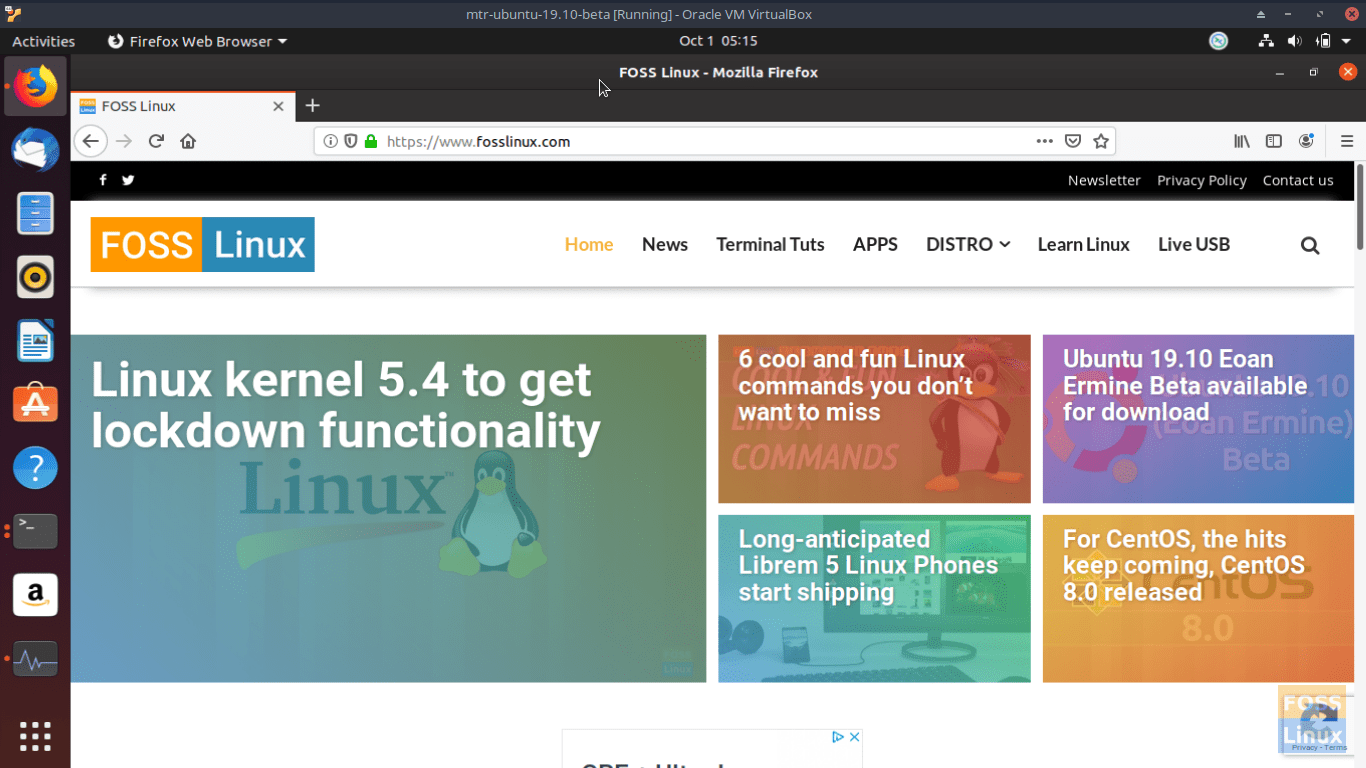The width and height of the screenshot is (1366, 768).
Task: Open the clock Oct 1 05:15 calendar
Action: pyautogui.click(x=718, y=41)
